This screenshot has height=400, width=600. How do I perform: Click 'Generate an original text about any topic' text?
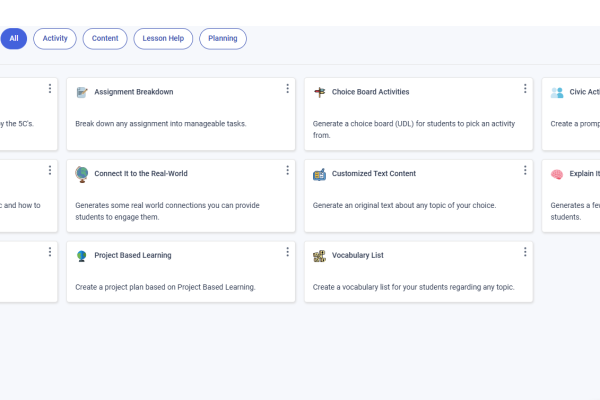pyautogui.click(x=404, y=206)
